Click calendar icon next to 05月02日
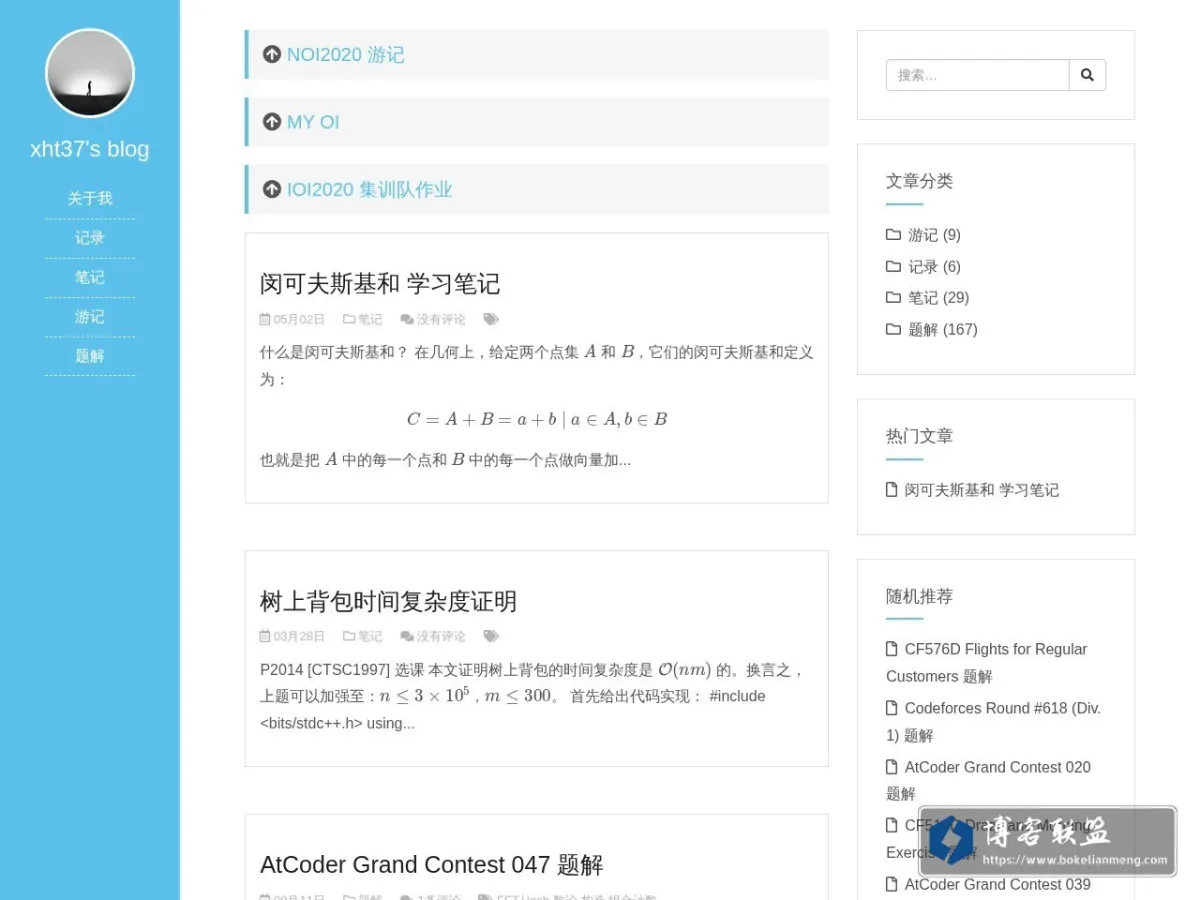 coord(265,319)
